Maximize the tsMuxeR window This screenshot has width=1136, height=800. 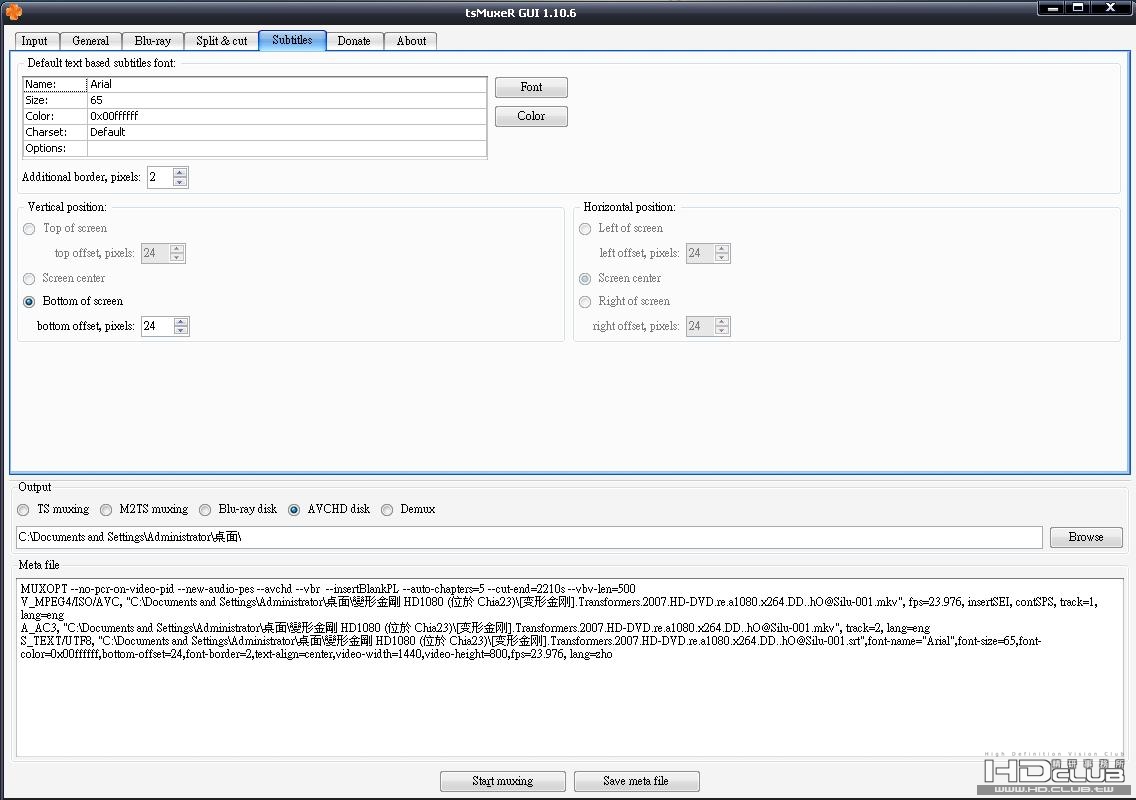pos(1078,8)
